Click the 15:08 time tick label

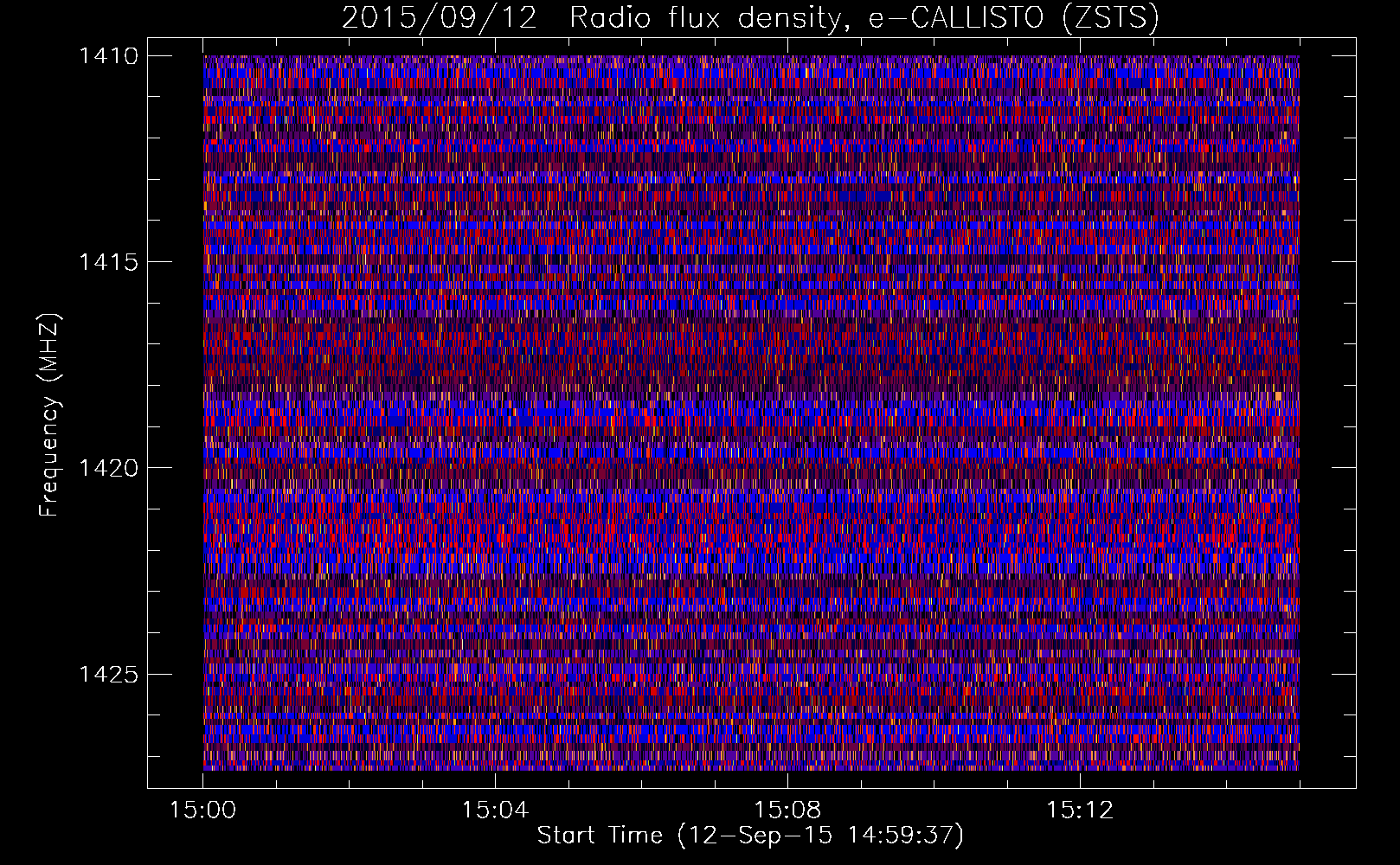(787, 810)
